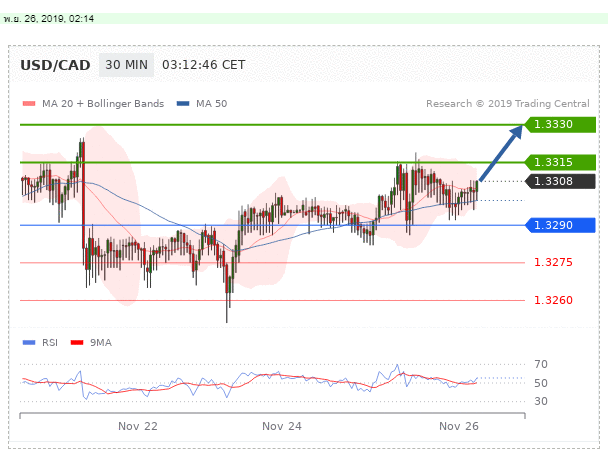Select the 30 MIN timeframe label
Viewport: 608px width, 454px height.
tap(126, 65)
